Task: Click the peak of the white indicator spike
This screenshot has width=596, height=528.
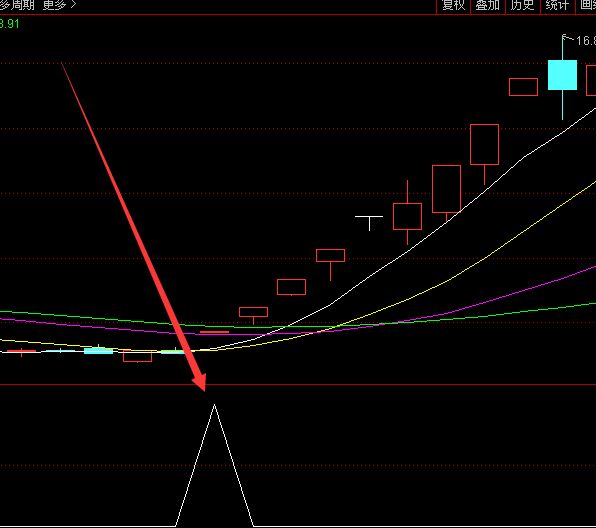Action: 214,405
